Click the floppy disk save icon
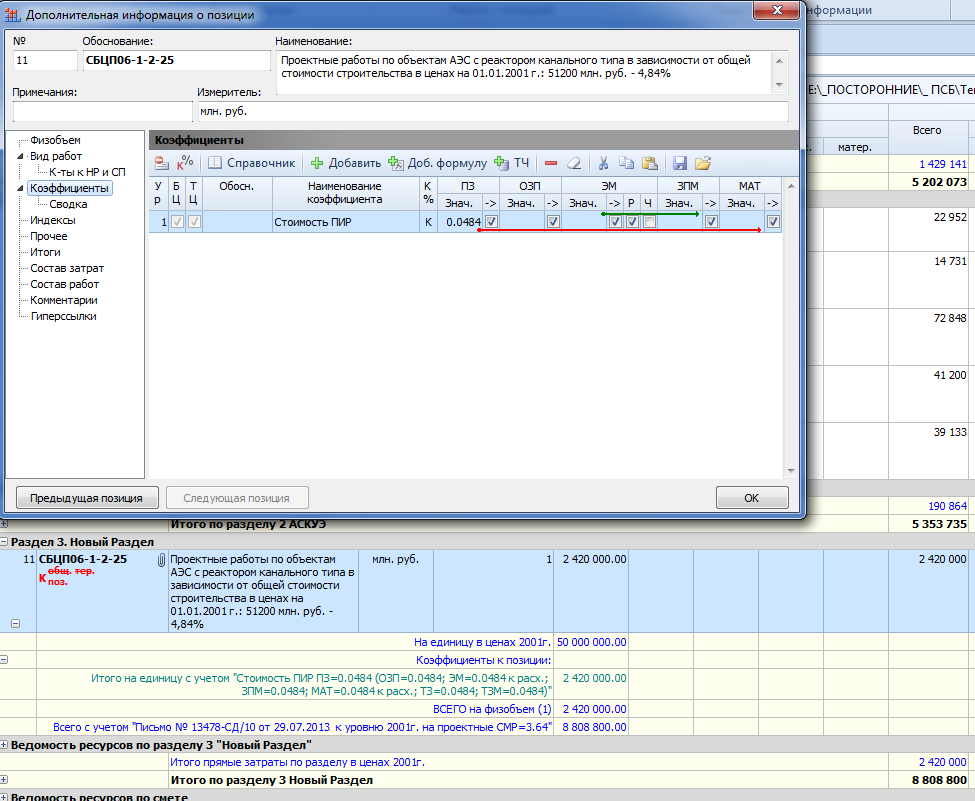Image resolution: width=975 pixels, height=801 pixels. click(x=680, y=163)
